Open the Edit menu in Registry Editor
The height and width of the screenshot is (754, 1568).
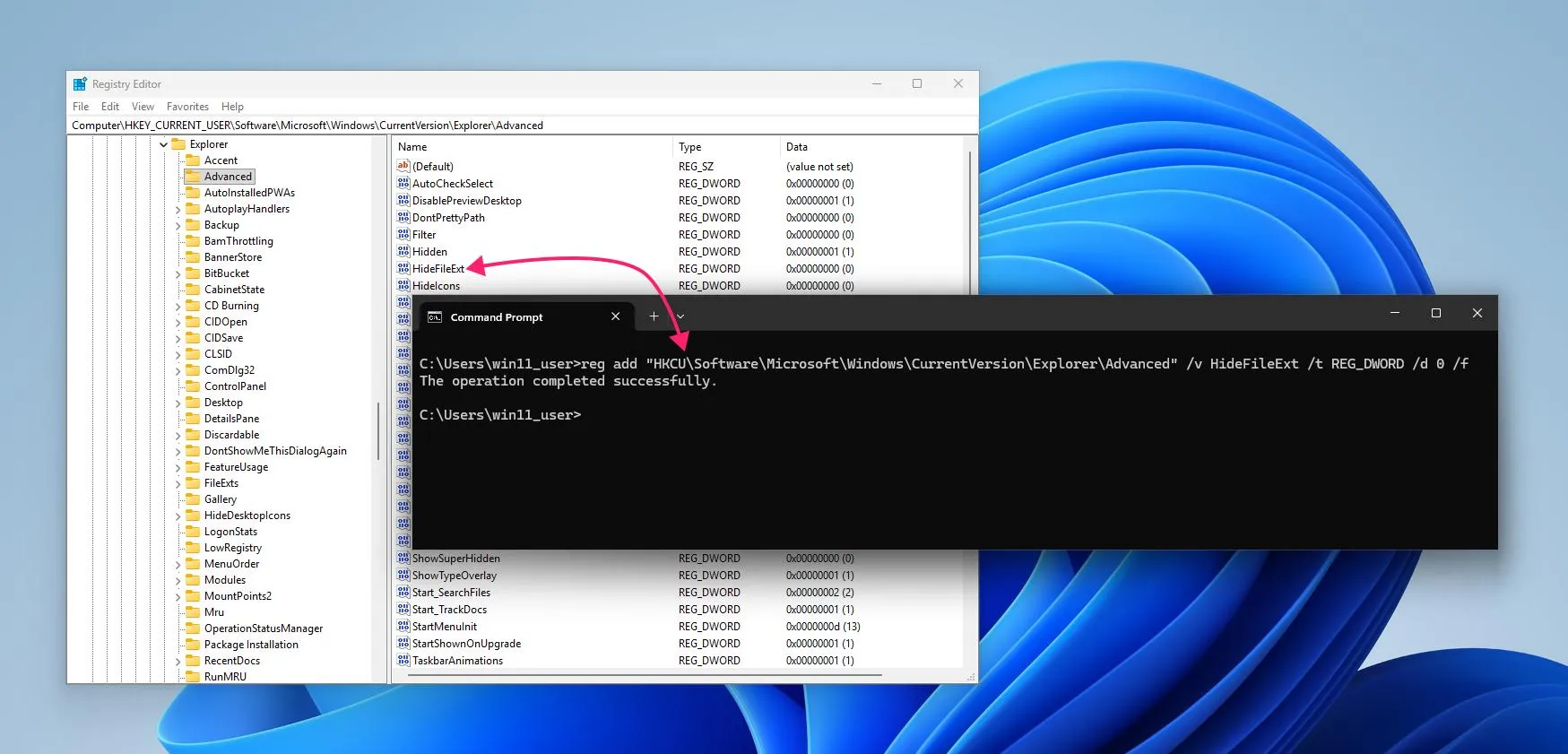tap(110, 106)
